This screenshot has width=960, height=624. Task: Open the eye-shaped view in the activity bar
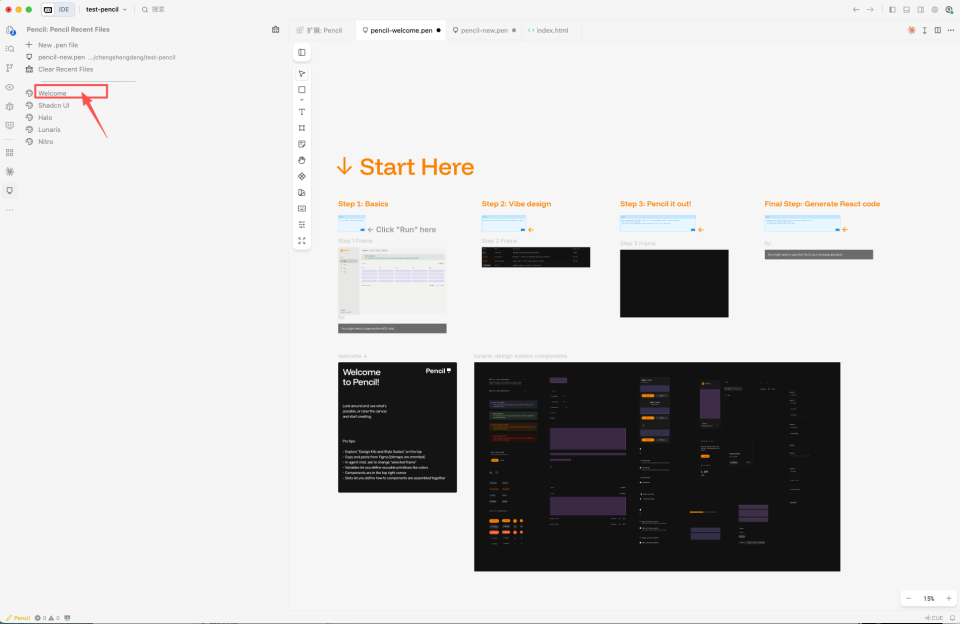coord(10,87)
